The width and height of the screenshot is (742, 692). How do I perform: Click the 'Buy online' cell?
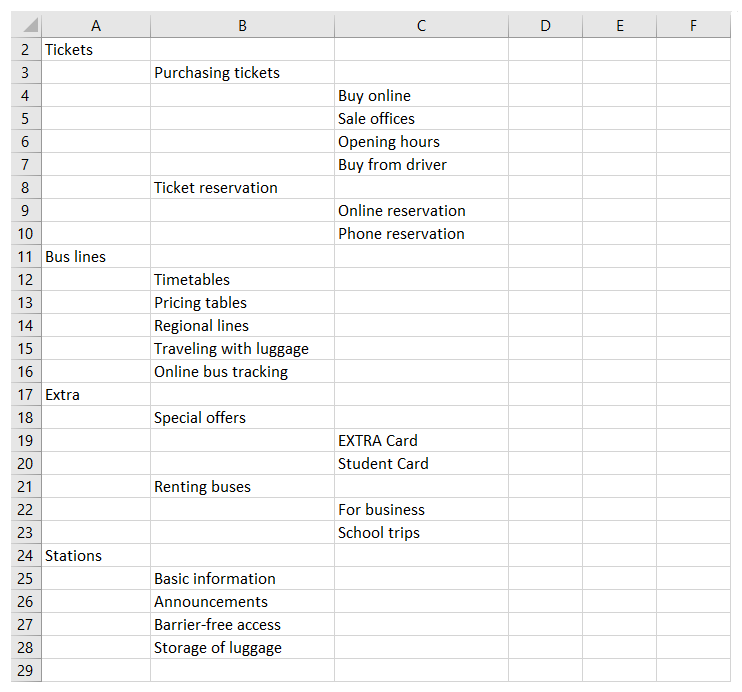(421, 96)
